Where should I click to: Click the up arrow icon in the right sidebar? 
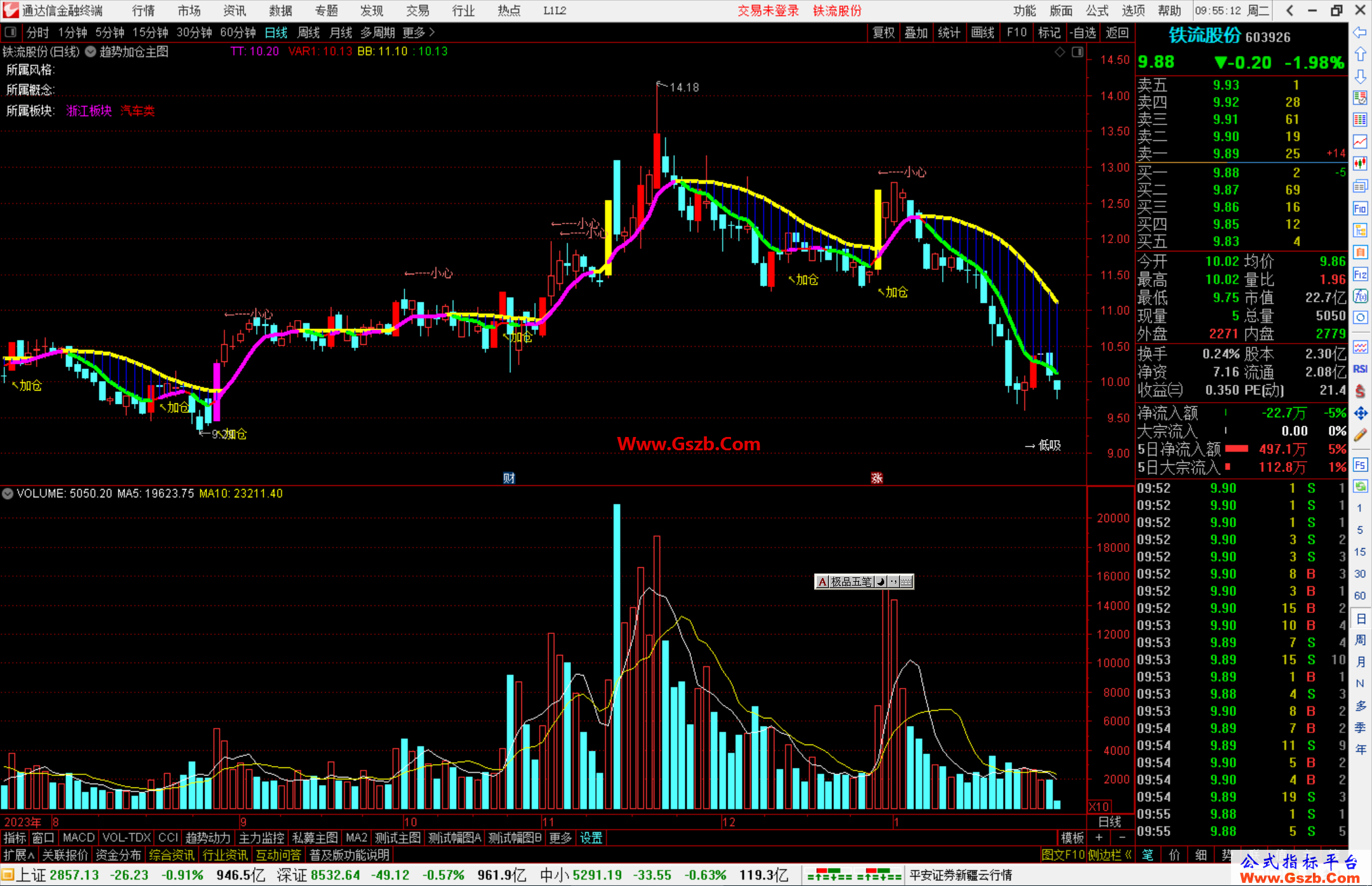[1360, 55]
